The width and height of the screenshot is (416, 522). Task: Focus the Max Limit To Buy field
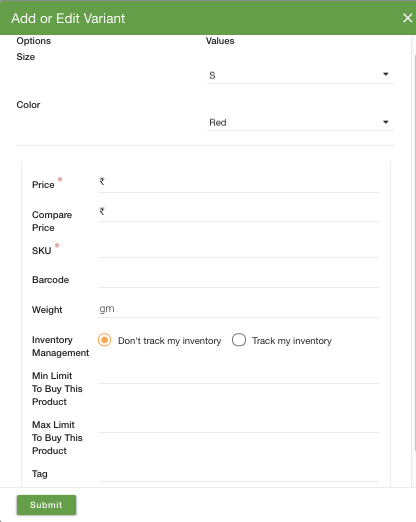pyautogui.click(x=239, y=424)
